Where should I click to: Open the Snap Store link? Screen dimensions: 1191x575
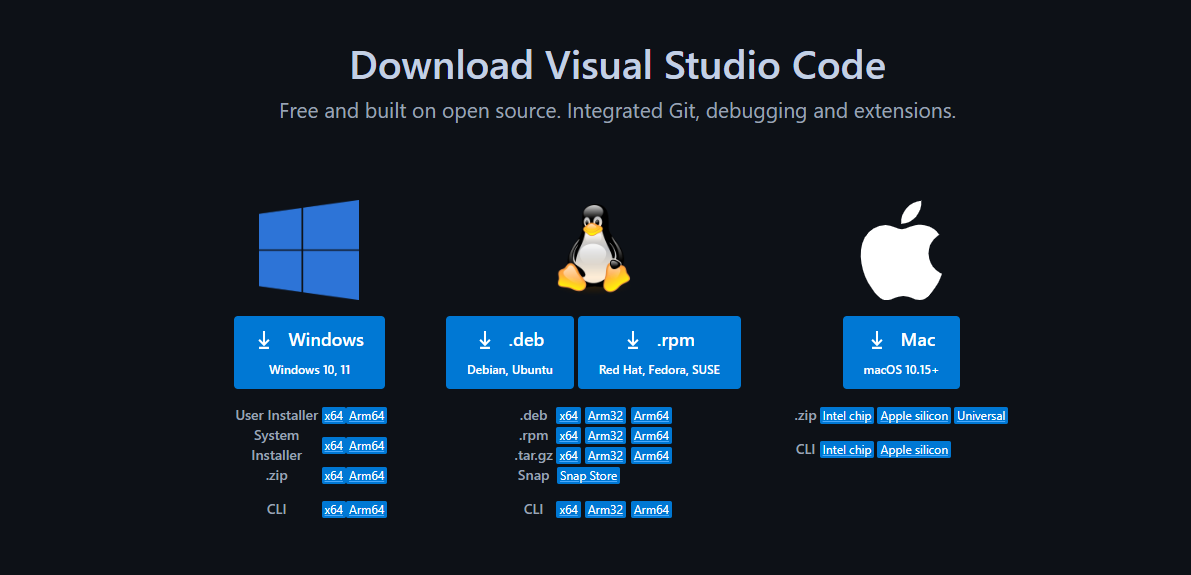pos(588,476)
